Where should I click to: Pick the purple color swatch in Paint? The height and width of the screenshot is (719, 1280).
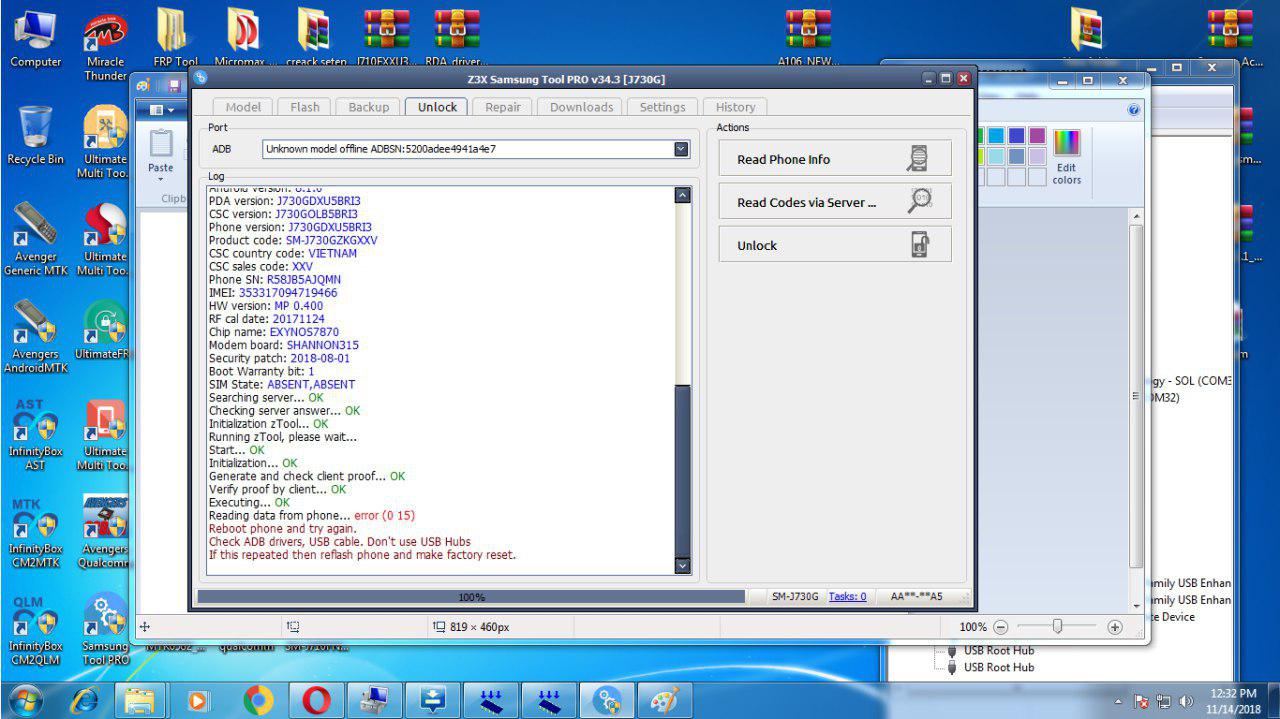1037,136
